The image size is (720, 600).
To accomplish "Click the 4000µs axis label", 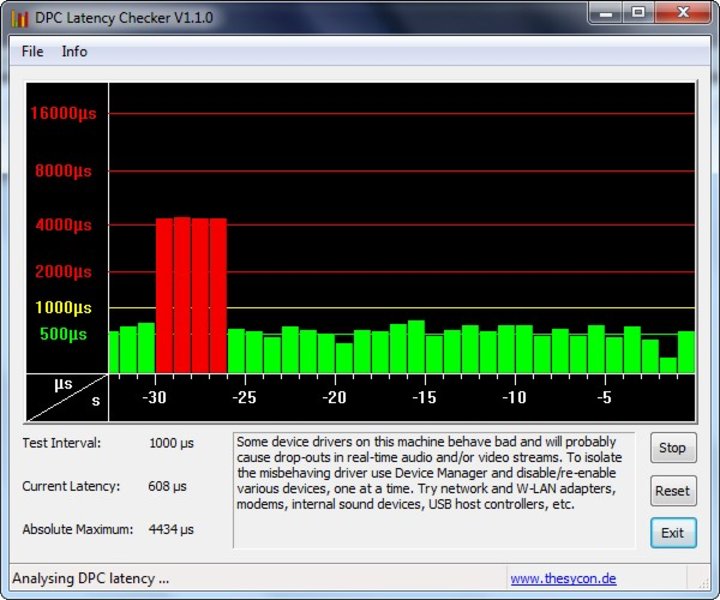I will 63,225.
